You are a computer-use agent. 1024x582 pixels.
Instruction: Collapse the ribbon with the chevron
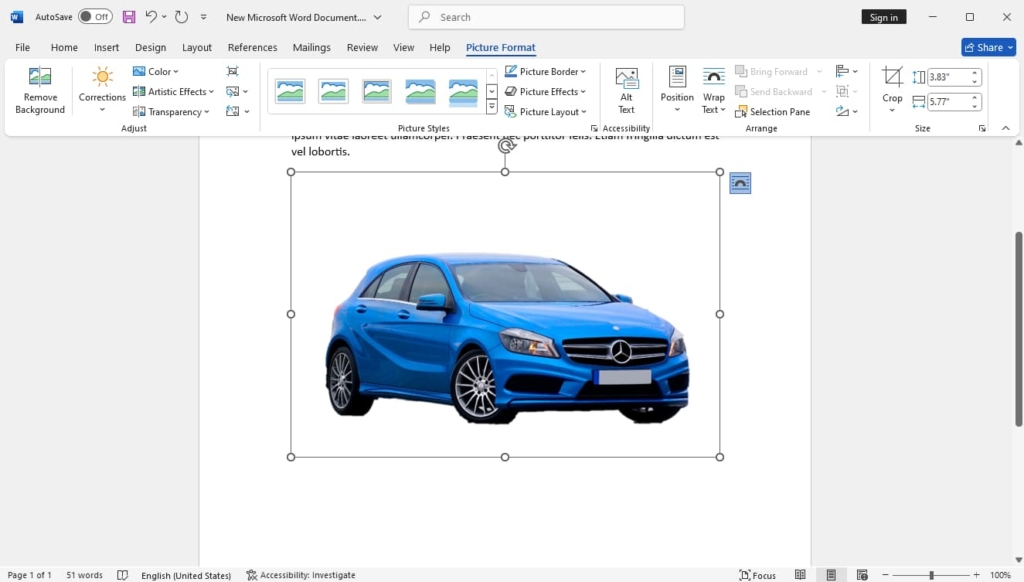tap(1006, 128)
